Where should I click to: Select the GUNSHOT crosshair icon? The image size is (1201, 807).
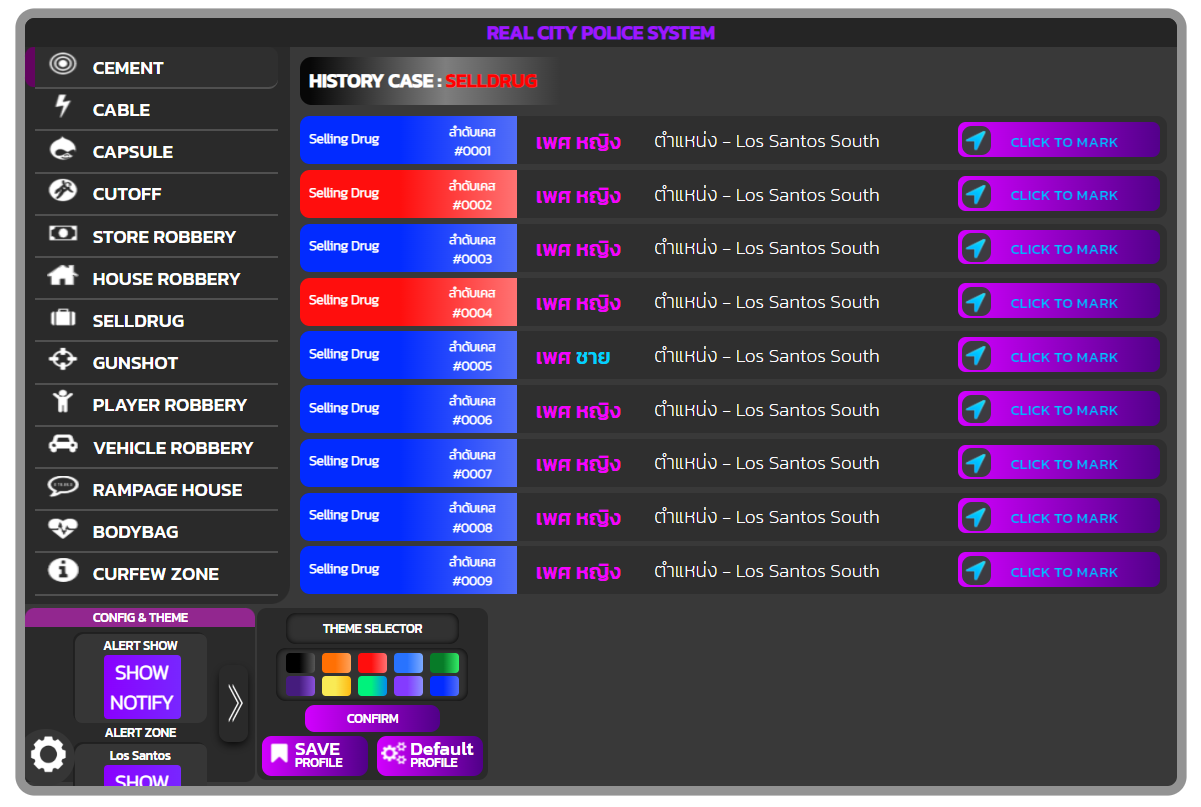pos(62,362)
